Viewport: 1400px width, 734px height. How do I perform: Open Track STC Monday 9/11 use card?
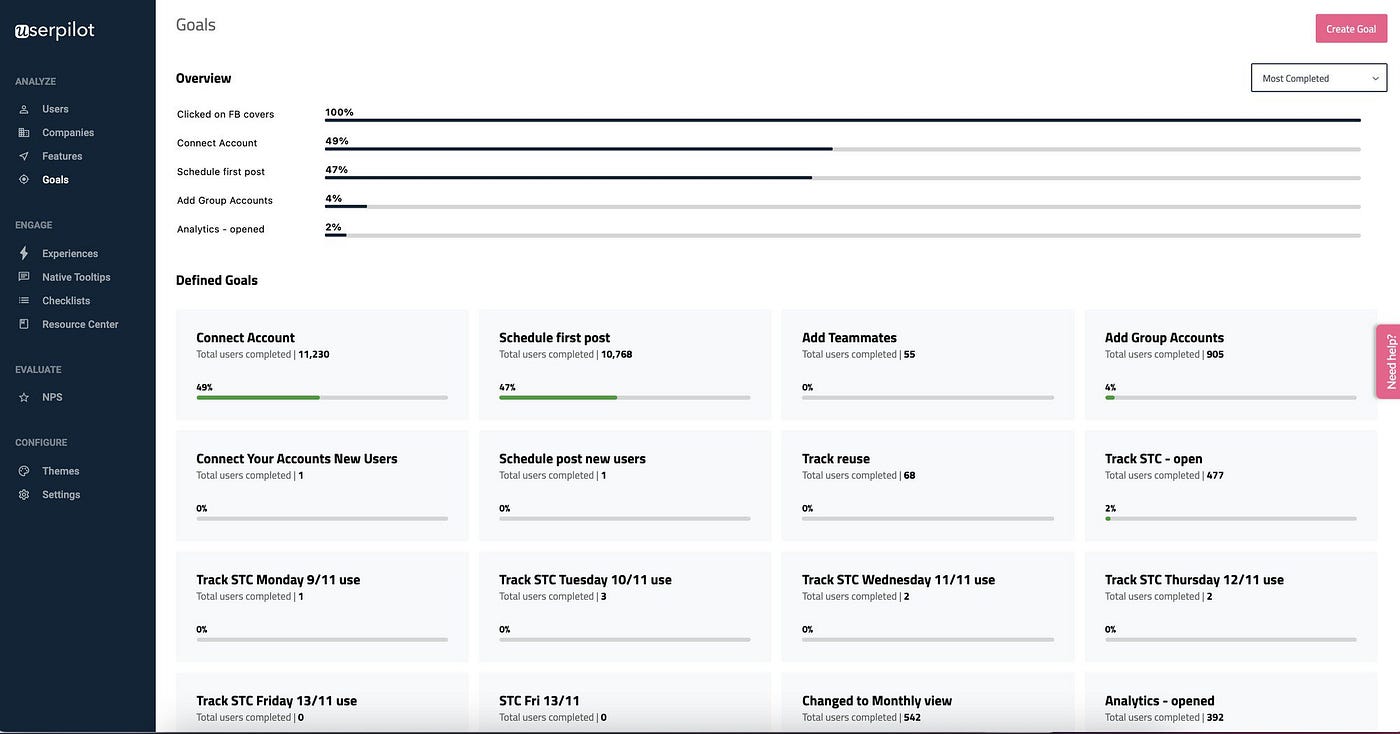322,606
